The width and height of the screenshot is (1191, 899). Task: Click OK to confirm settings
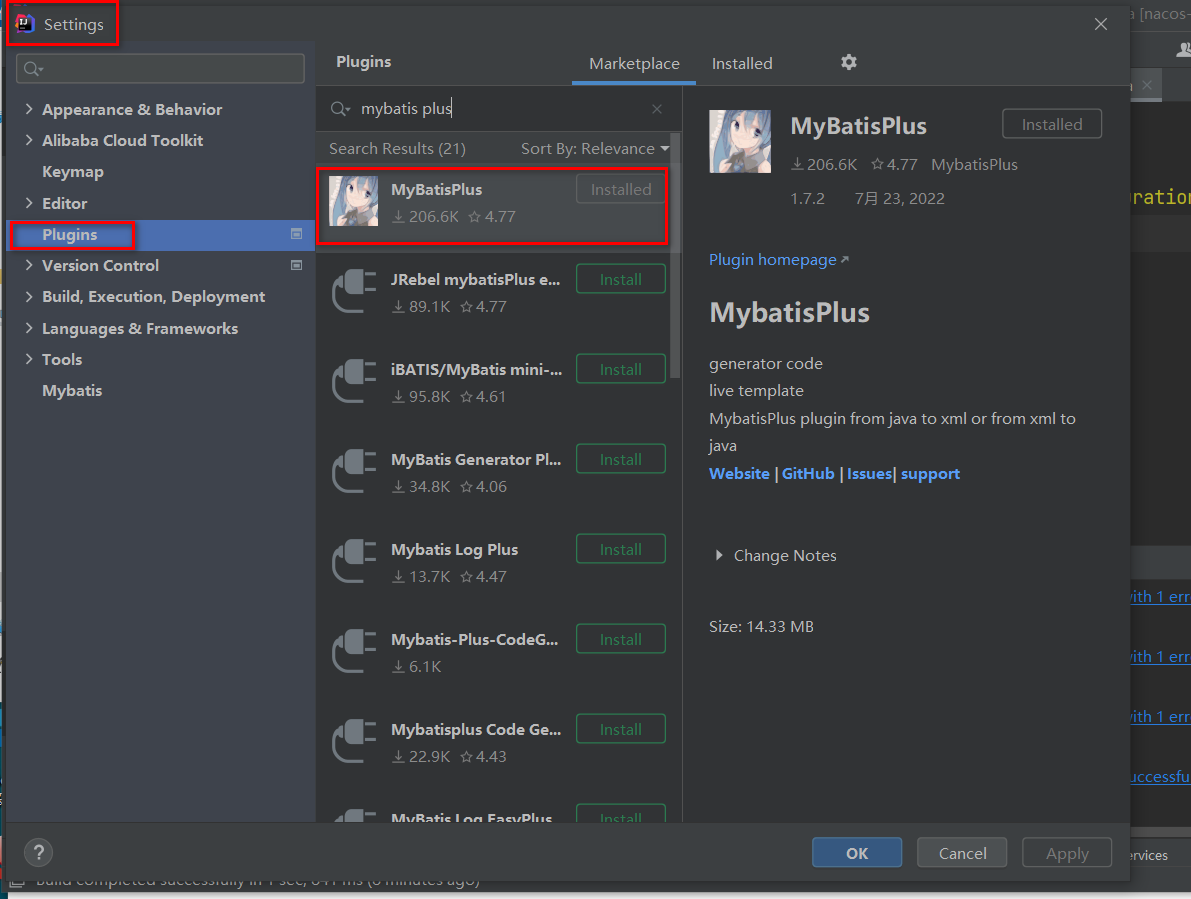857,853
